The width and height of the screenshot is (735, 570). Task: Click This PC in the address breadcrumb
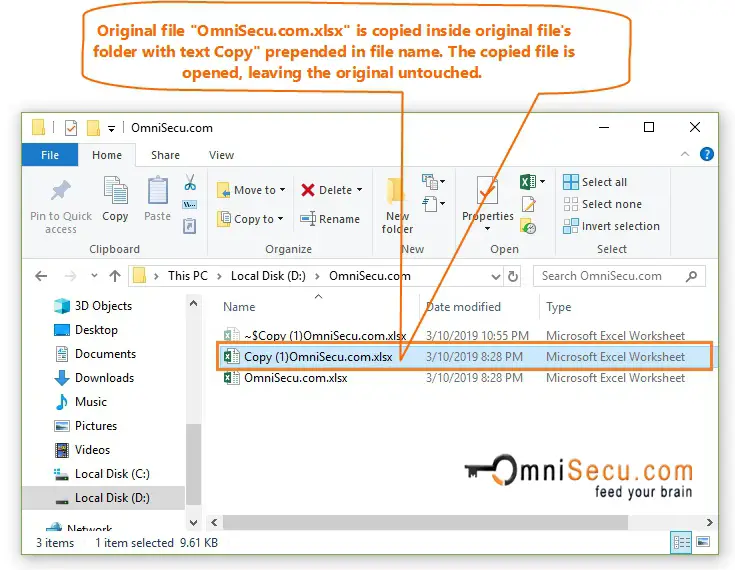click(188, 276)
